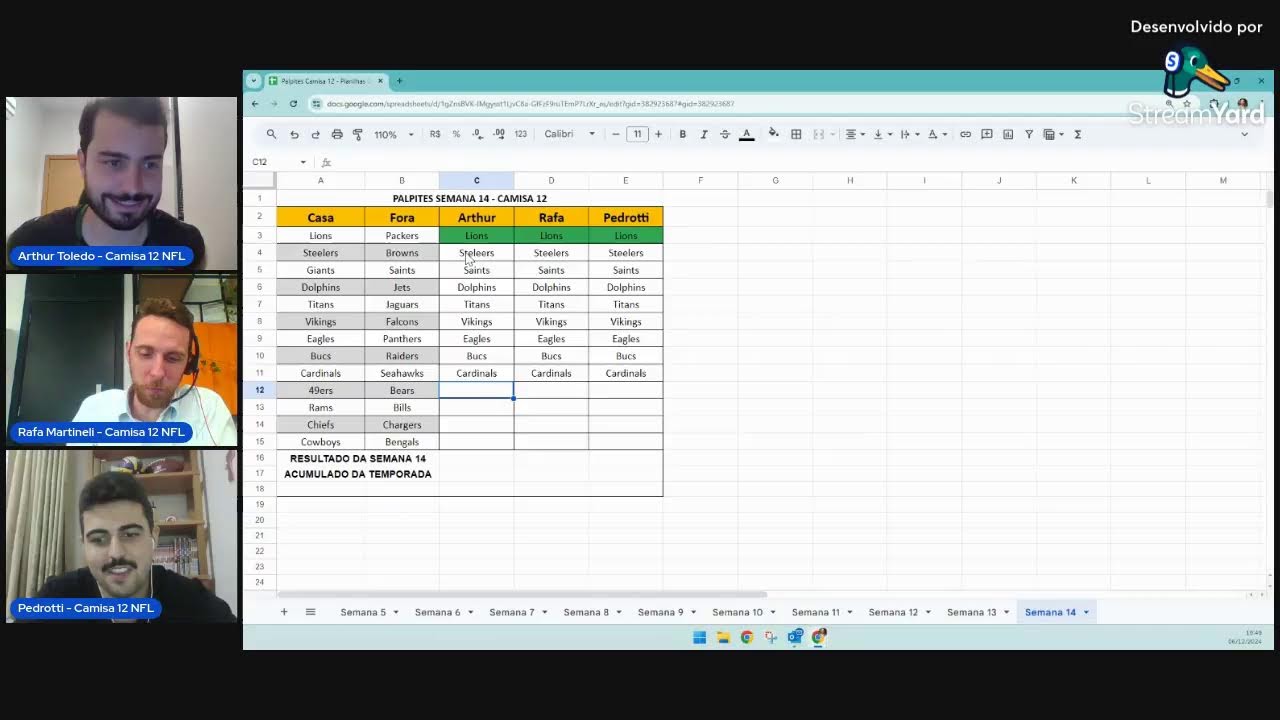Redo the last undone action
The height and width of the screenshot is (720, 1280).
(315, 134)
